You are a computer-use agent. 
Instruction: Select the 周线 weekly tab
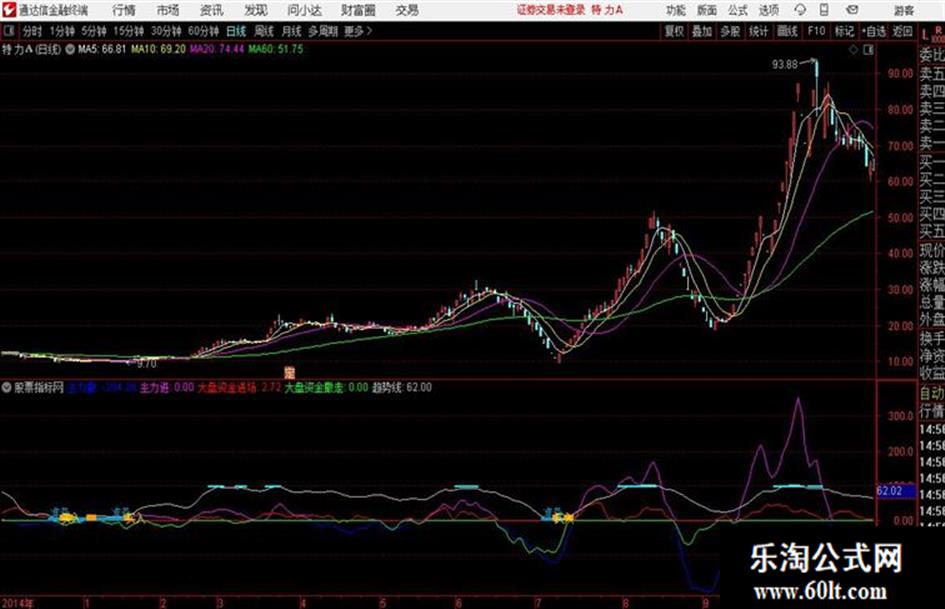point(264,31)
